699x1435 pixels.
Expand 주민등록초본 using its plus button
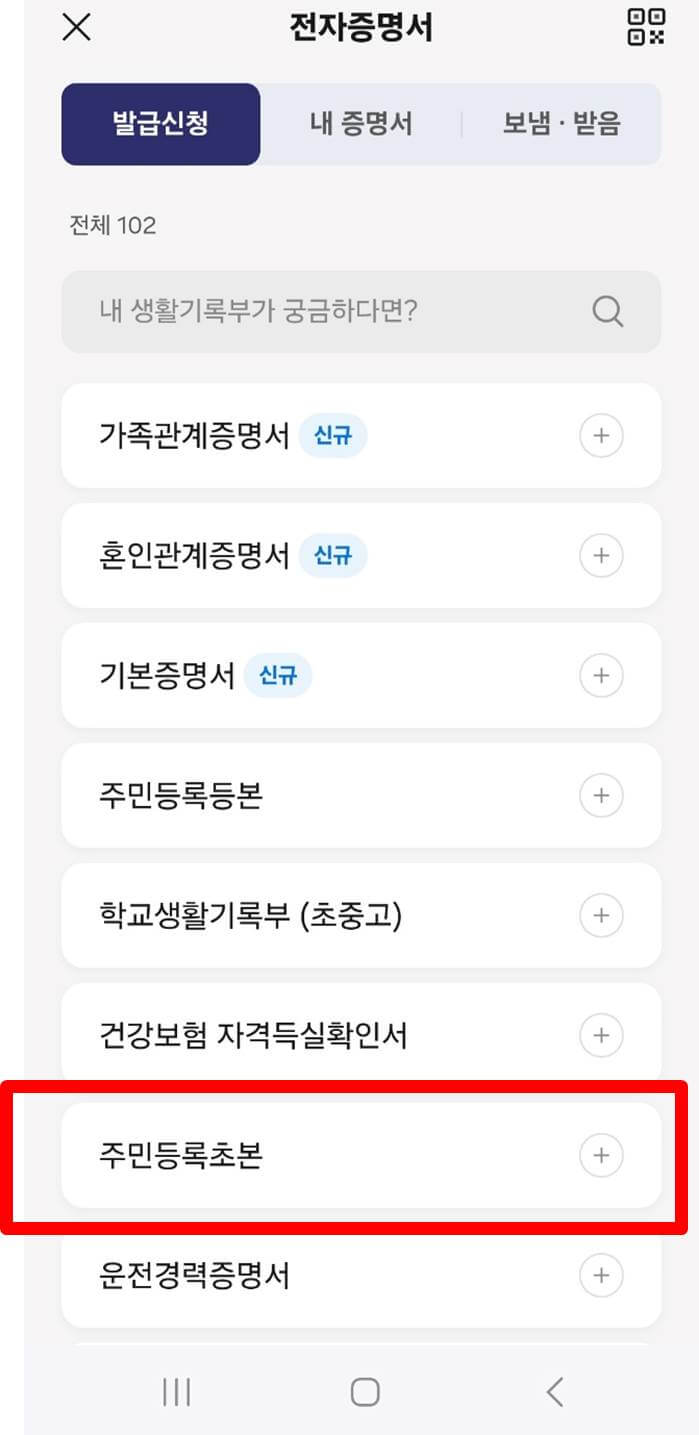click(601, 1155)
